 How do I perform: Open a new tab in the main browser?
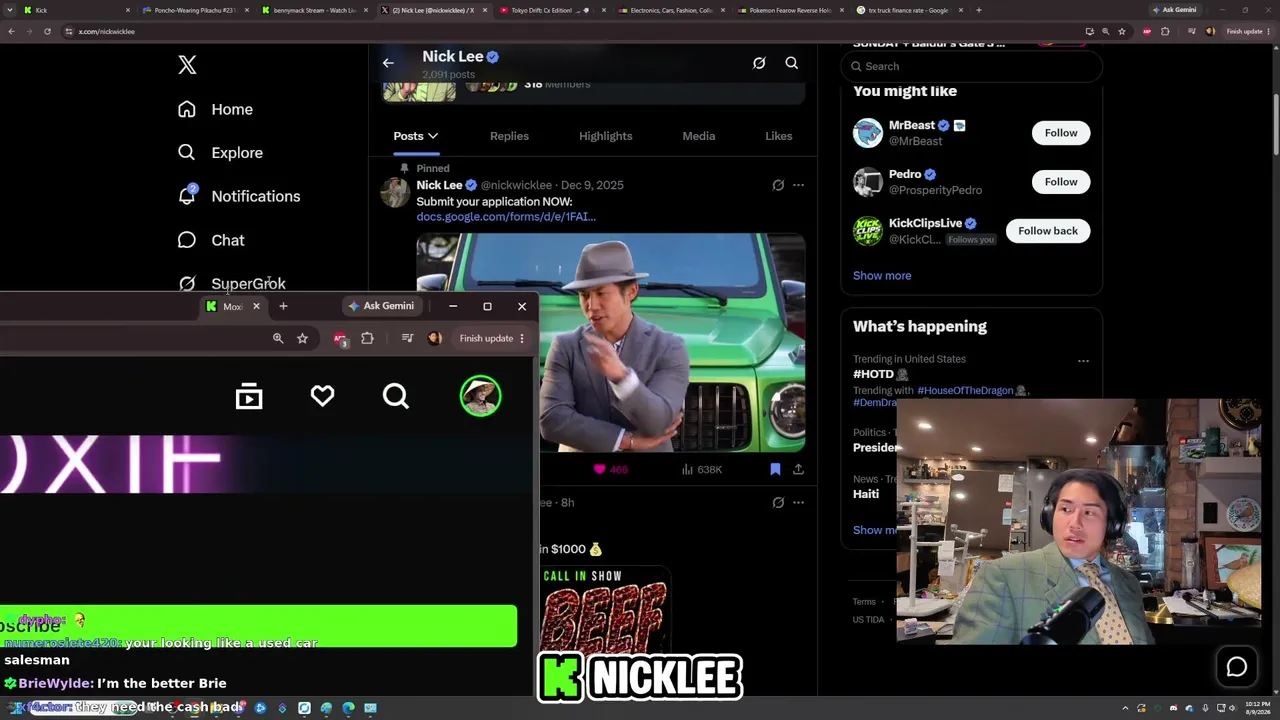click(978, 10)
